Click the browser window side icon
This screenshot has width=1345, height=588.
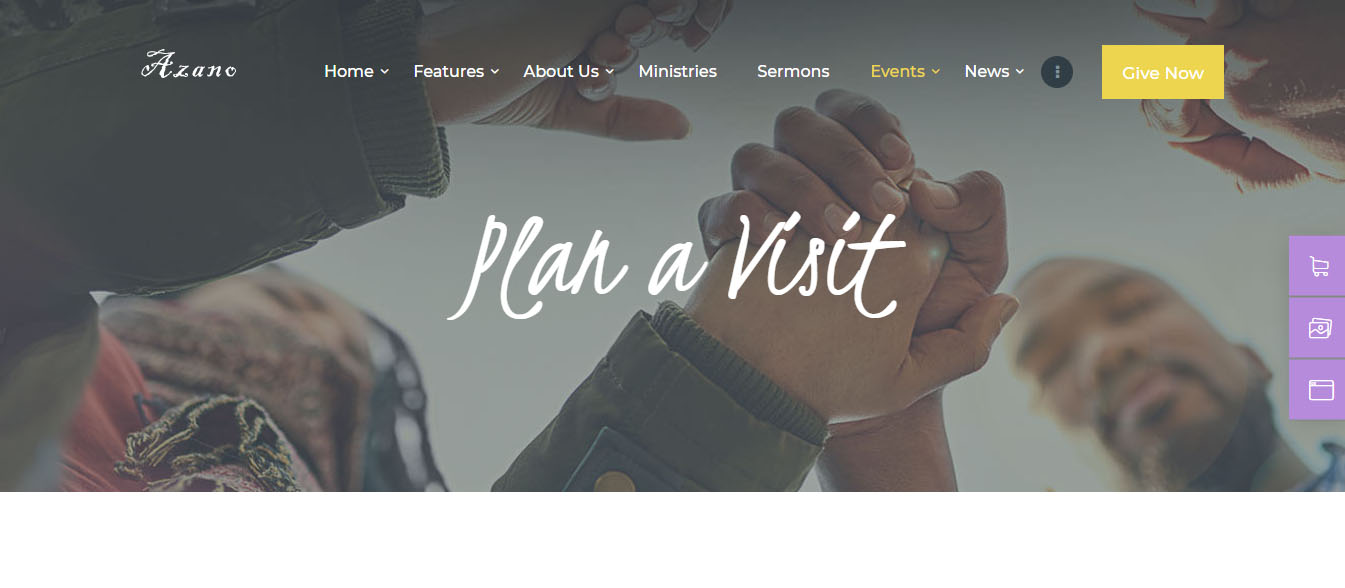(1319, 390)
